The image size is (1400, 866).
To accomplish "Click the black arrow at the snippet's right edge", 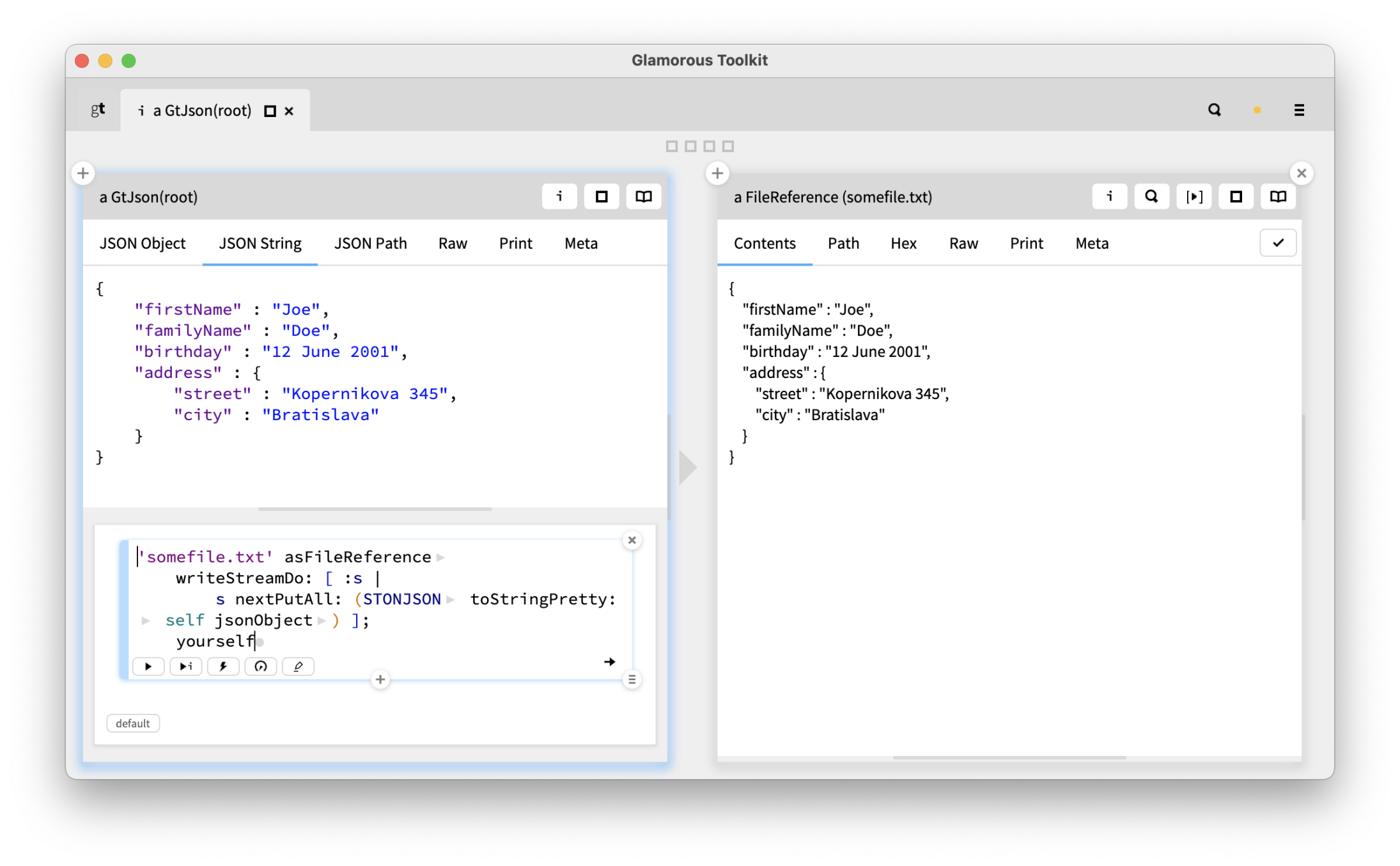I will point(609,661).
